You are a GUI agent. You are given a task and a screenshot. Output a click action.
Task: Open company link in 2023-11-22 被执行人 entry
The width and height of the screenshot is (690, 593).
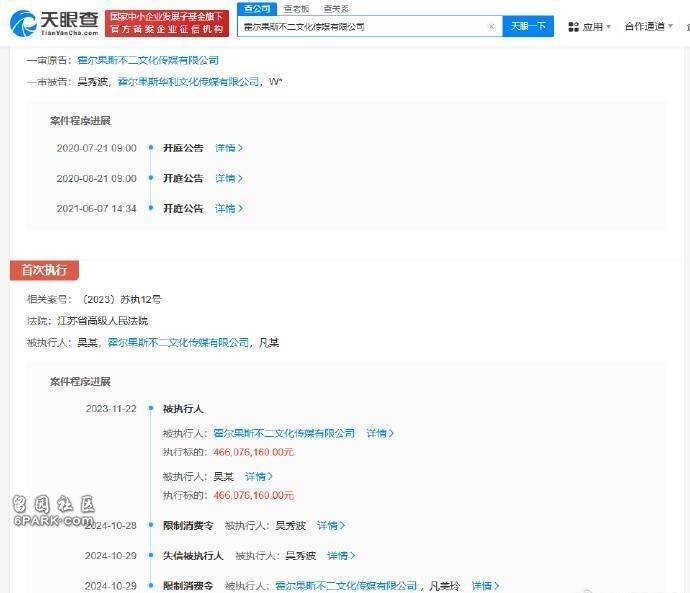tap(284, 433)
